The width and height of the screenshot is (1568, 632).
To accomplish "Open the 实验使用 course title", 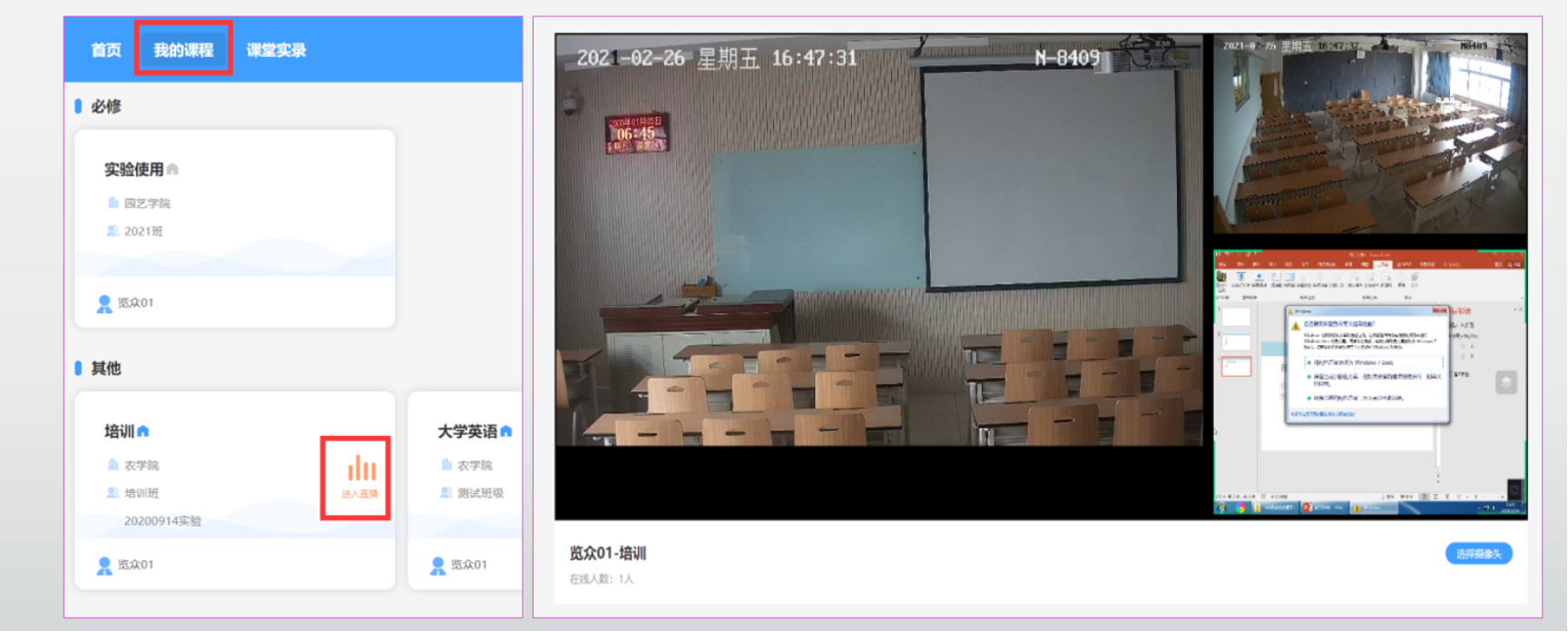I will tap(133, 170).
